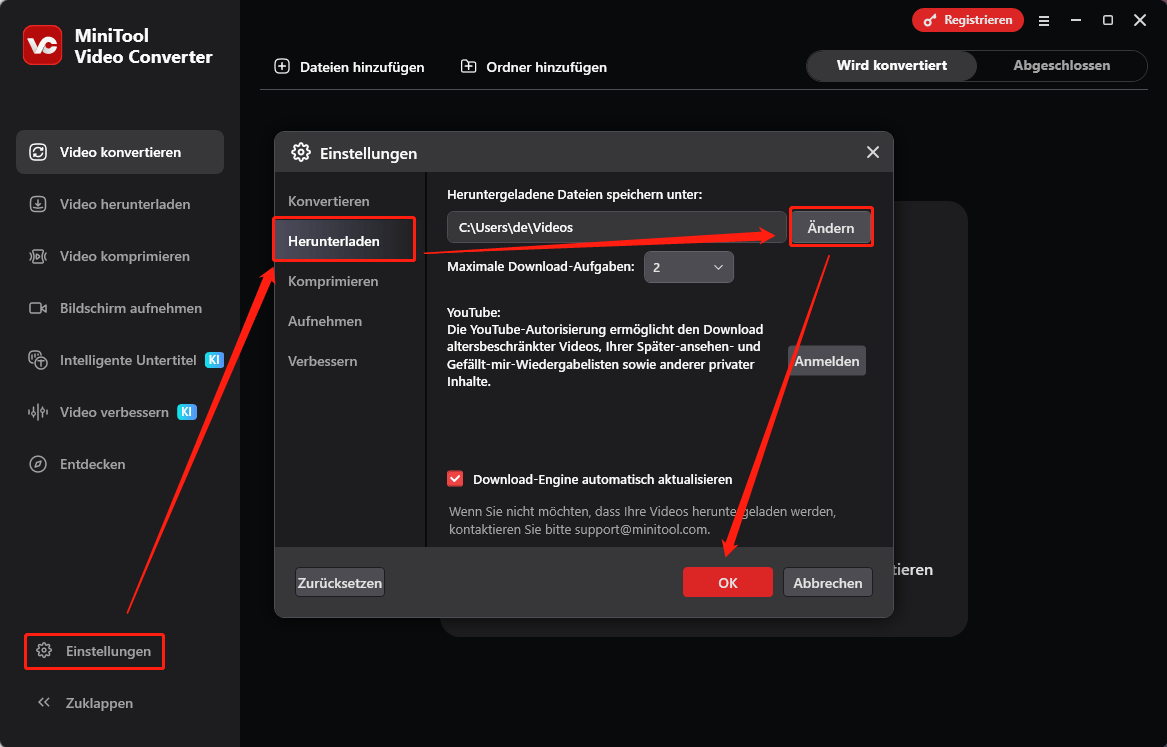Switch to the Abgeschlossen tab
Screen dimensions: 1167x747
click(x=1061, y=65)
